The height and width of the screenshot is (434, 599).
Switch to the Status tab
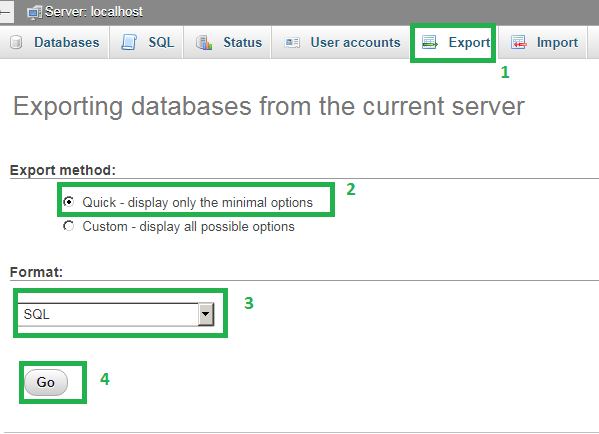pyautogui.click(x=227, y=42)
